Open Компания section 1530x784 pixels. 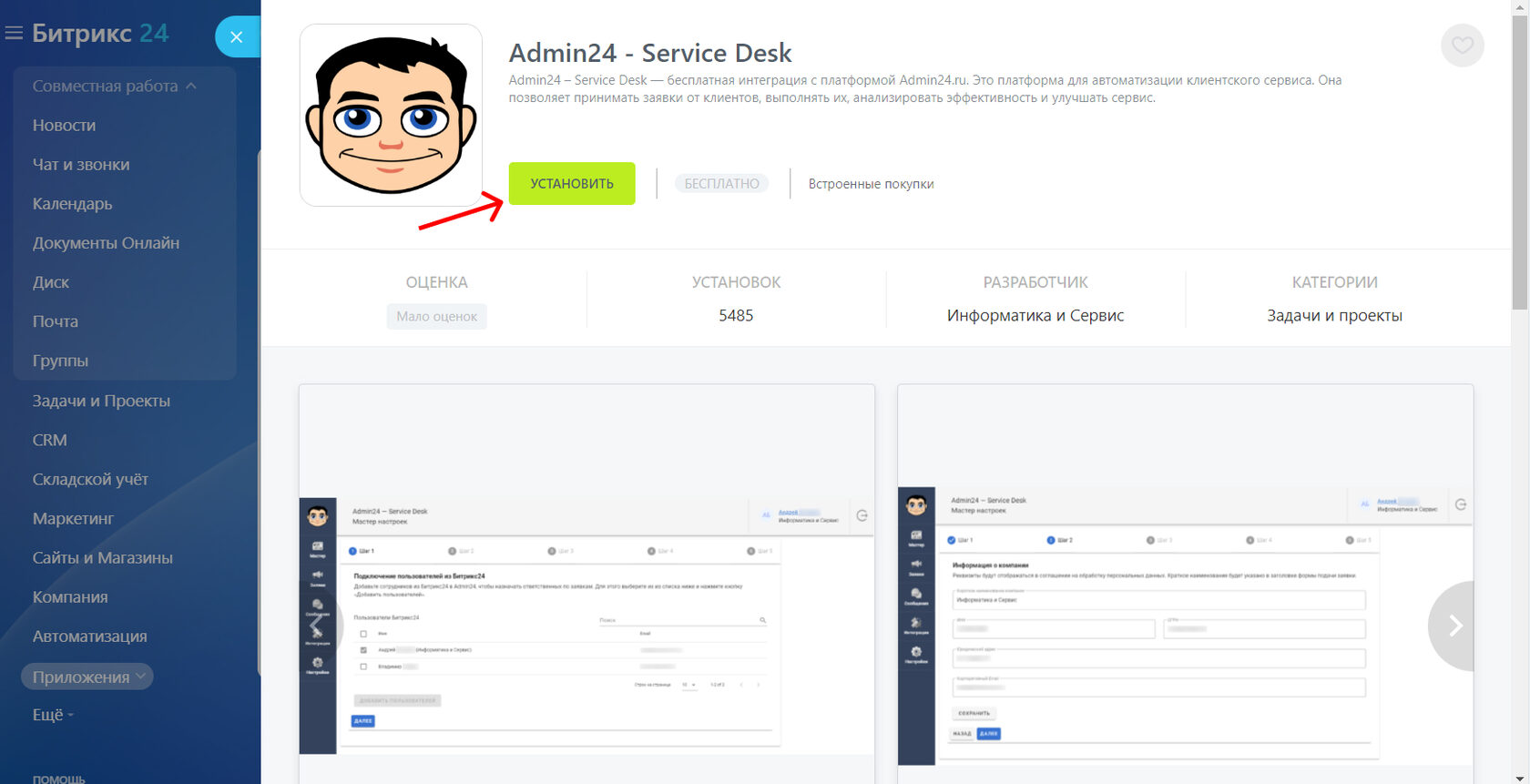[x=70, y=596]
